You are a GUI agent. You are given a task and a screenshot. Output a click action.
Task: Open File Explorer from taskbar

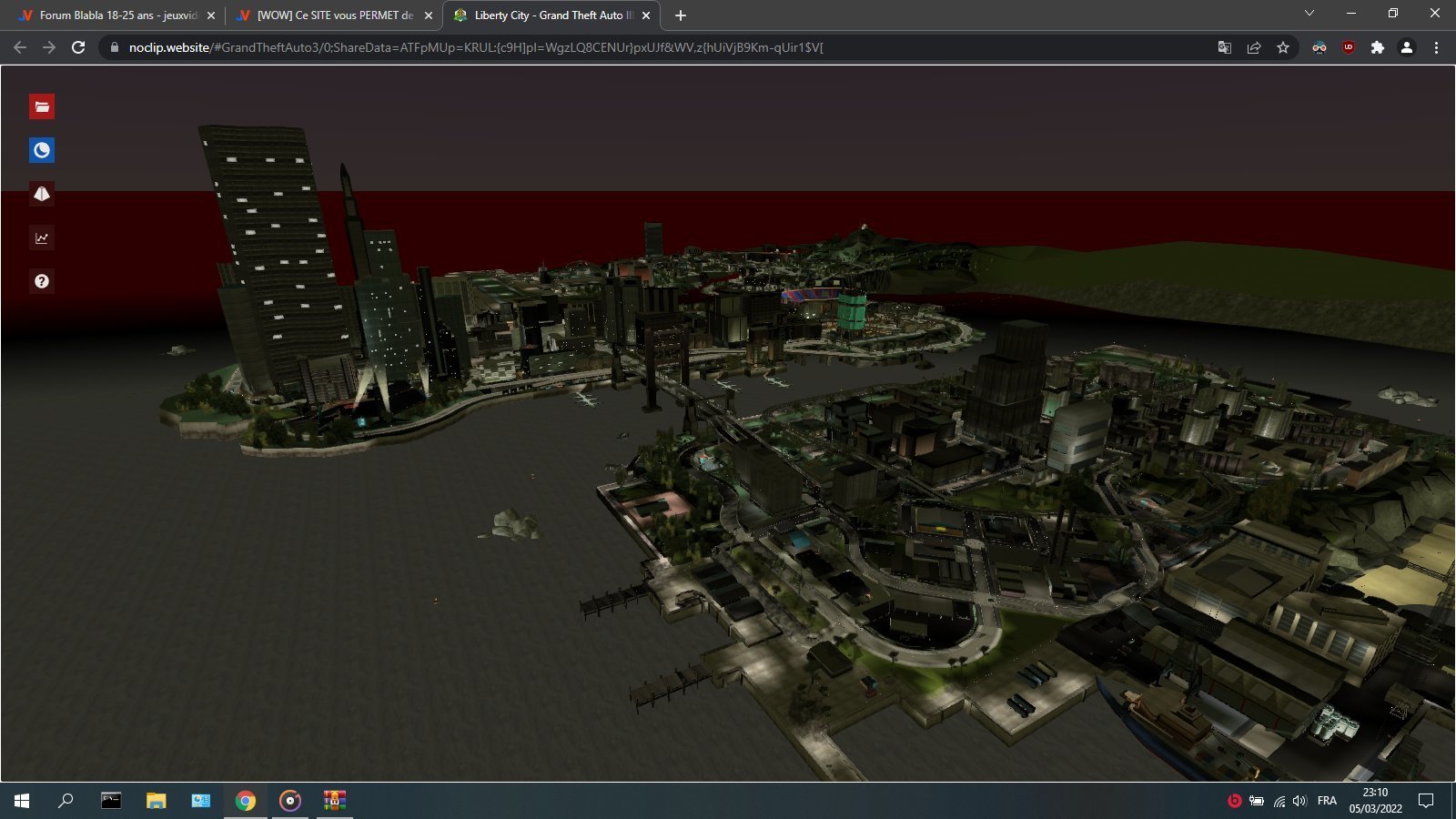[157, 801]
